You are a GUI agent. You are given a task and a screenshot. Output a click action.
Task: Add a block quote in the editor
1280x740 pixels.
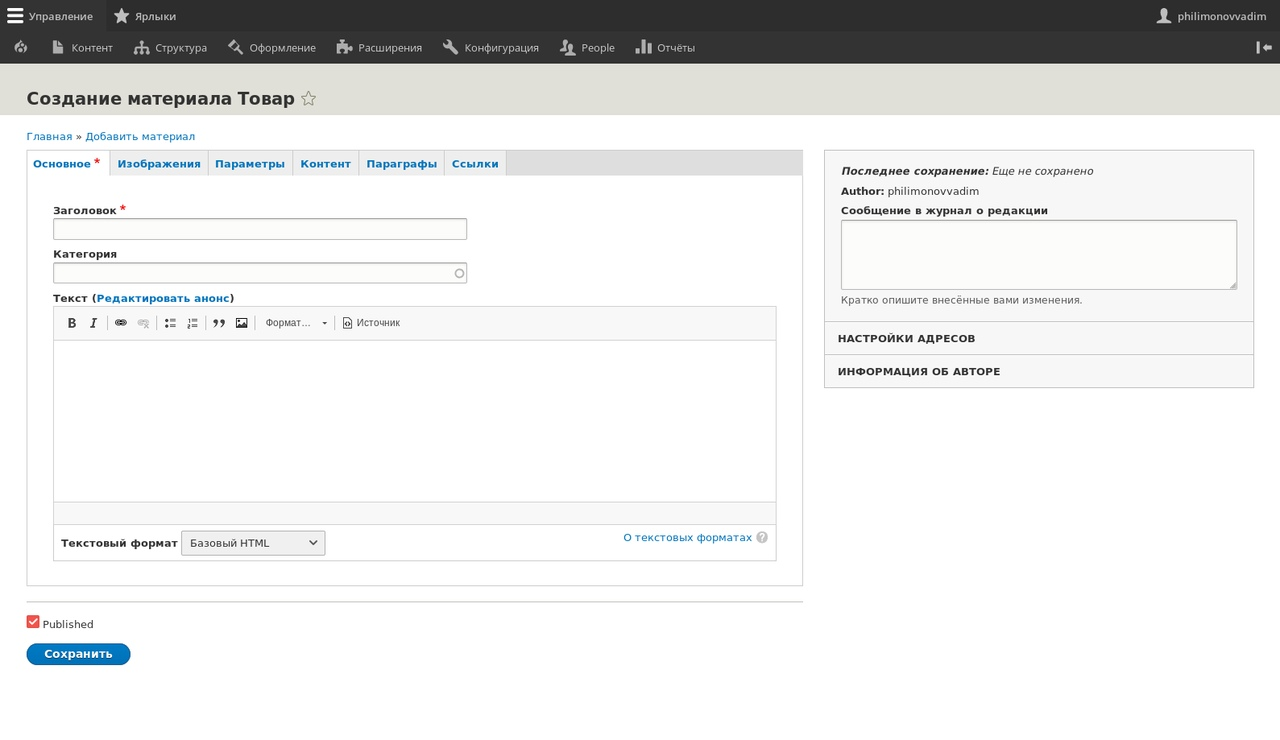point(219,323)
